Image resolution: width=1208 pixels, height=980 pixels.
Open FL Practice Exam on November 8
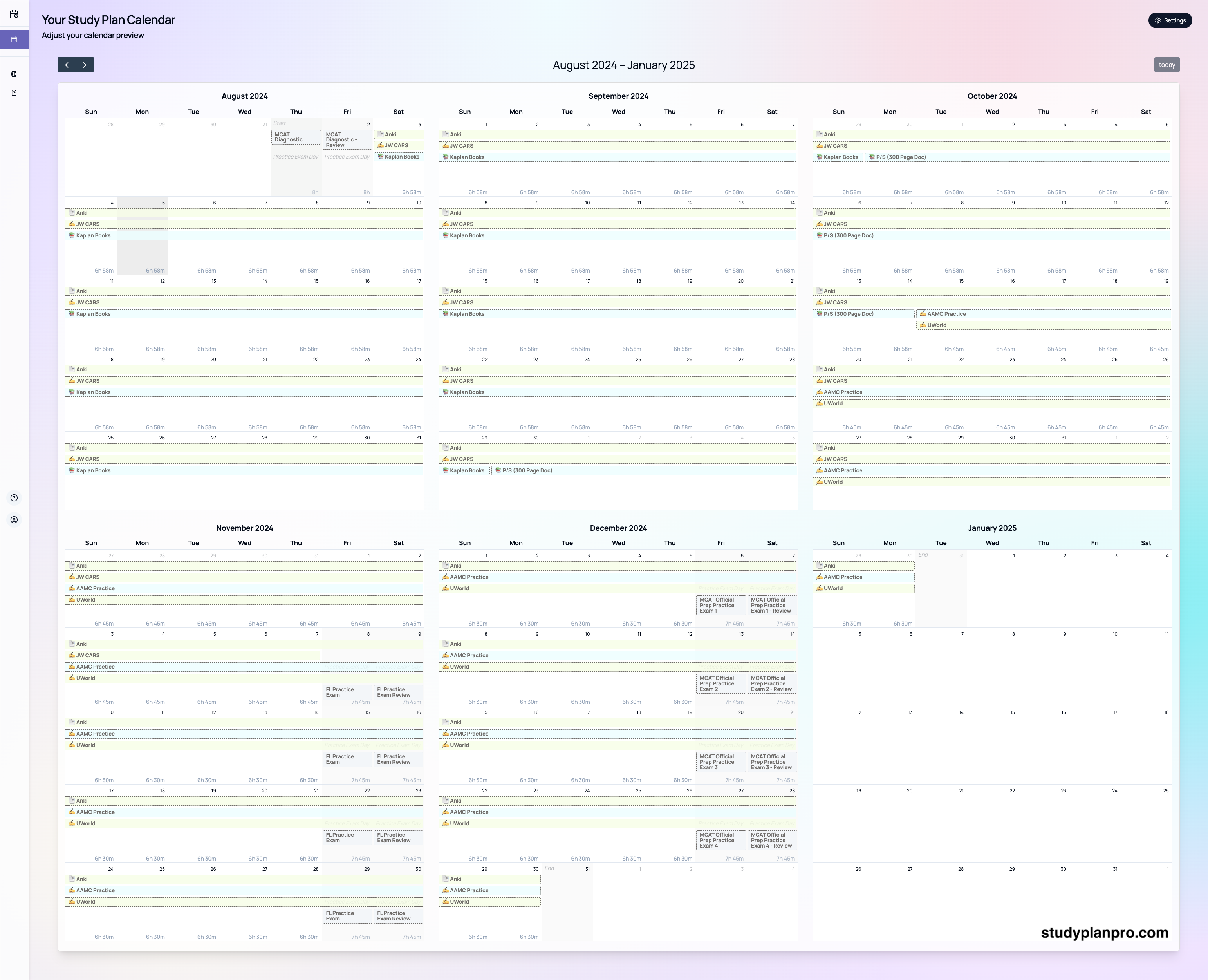pyautogui.click(x=348, y=692)
